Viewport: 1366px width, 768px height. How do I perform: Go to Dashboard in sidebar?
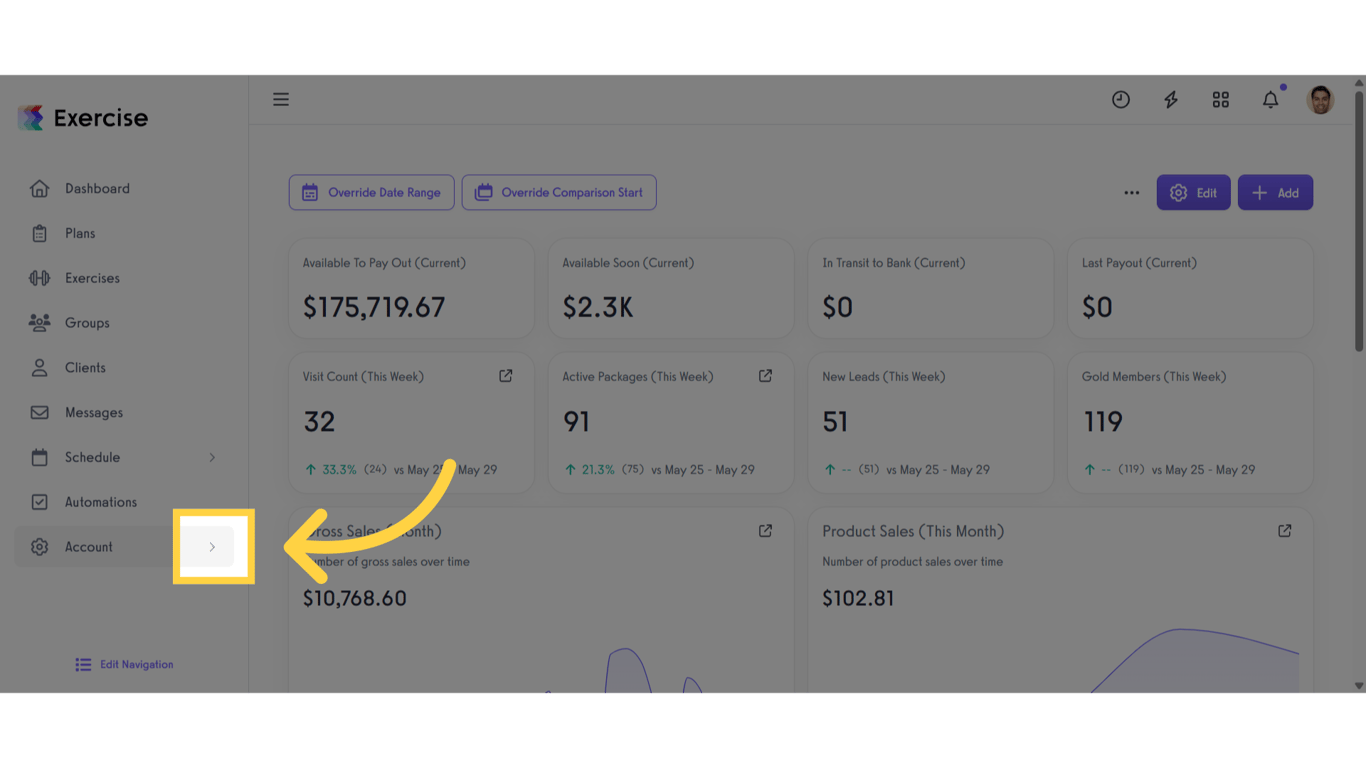[97, 188]
